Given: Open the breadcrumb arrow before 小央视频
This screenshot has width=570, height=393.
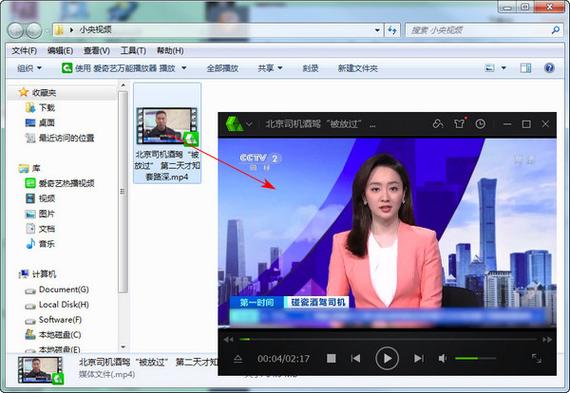Looking at the screenshot, I should click(x=71, y=30).
